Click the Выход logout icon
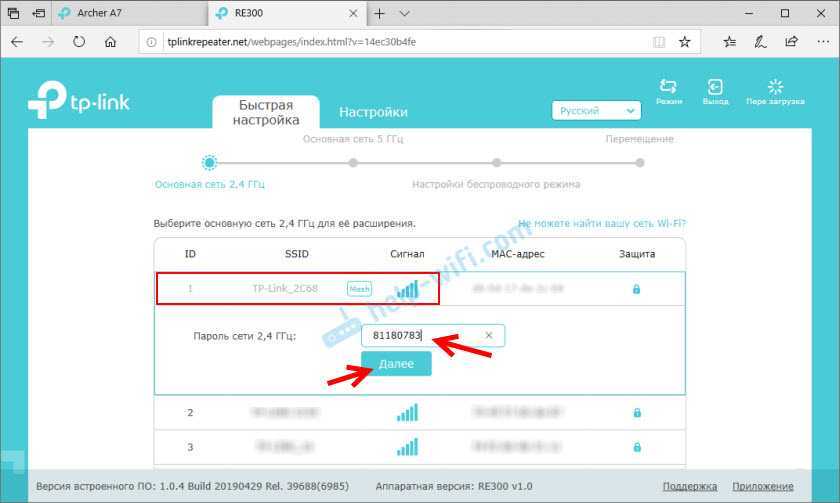This screenshot has width=840, height=503. pyautogui.click(x=715, y=88)
